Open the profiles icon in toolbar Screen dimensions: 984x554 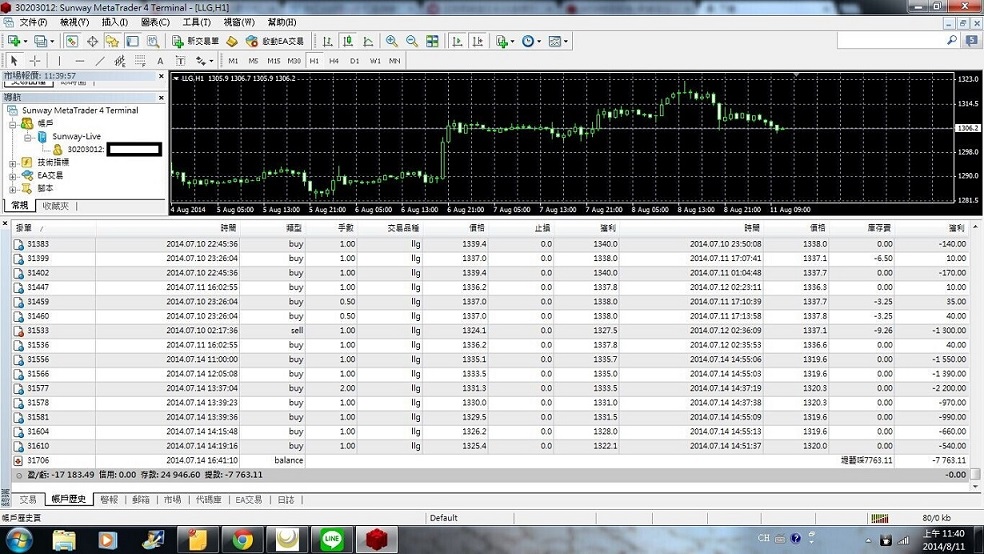click(x=40, y=41)
